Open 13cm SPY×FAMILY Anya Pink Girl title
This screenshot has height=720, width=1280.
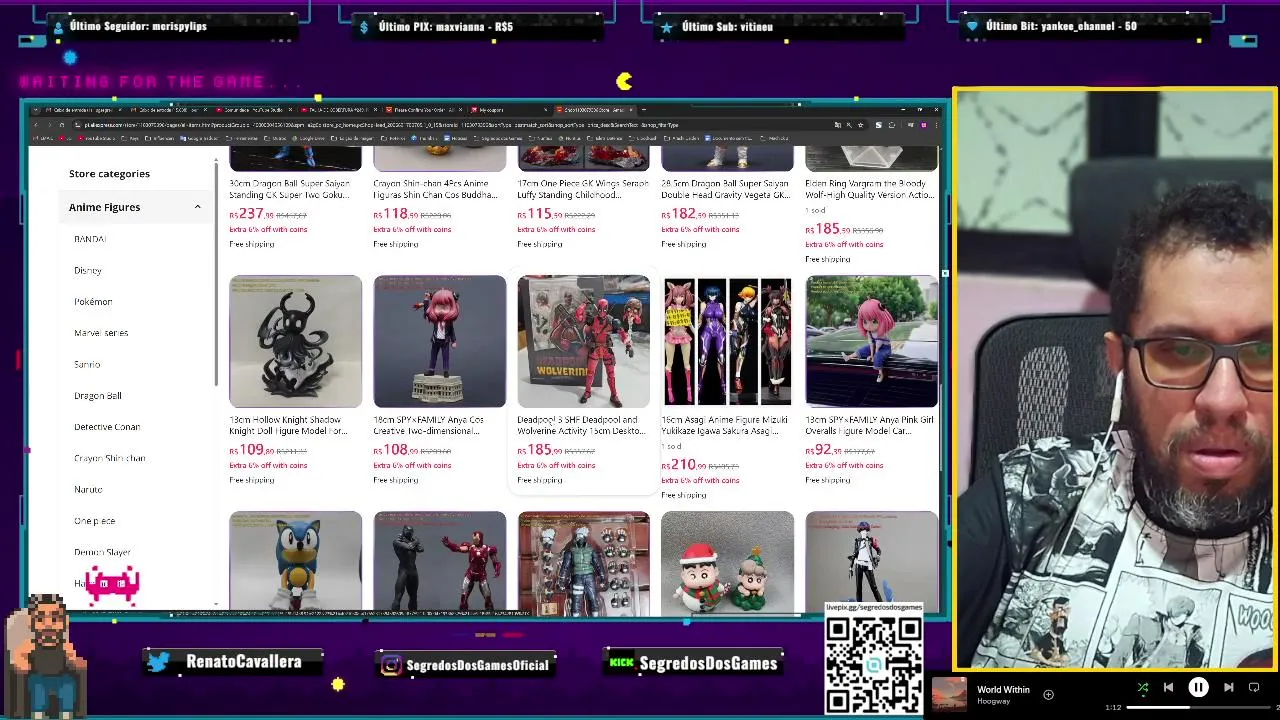(869, 425)
